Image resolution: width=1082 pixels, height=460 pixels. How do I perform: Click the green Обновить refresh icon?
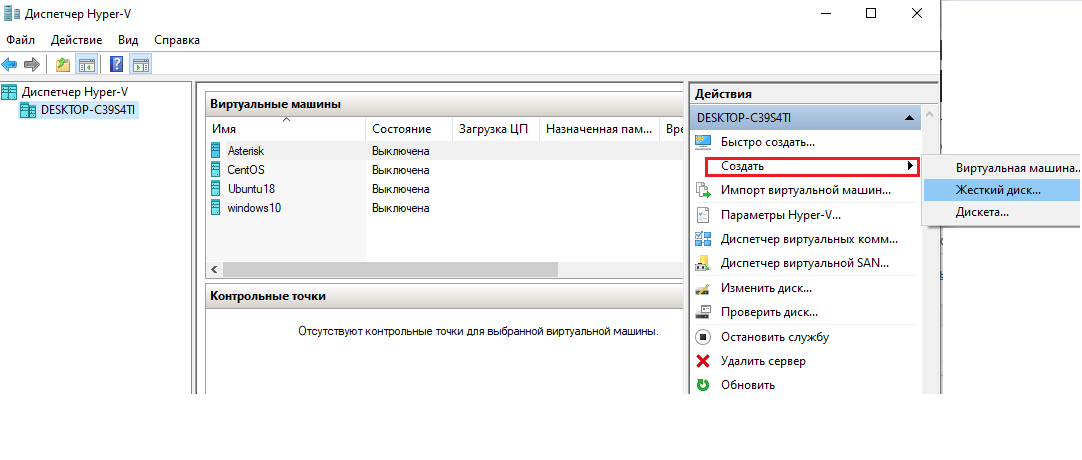click(x=702, y=385)
